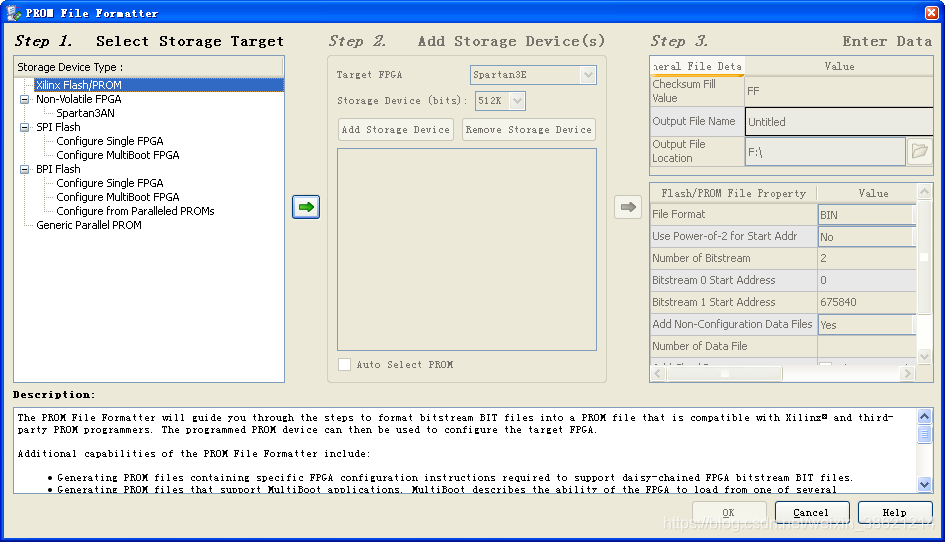Click the Output File Location field
Screen dimensions: 945x542
(825, 152)
